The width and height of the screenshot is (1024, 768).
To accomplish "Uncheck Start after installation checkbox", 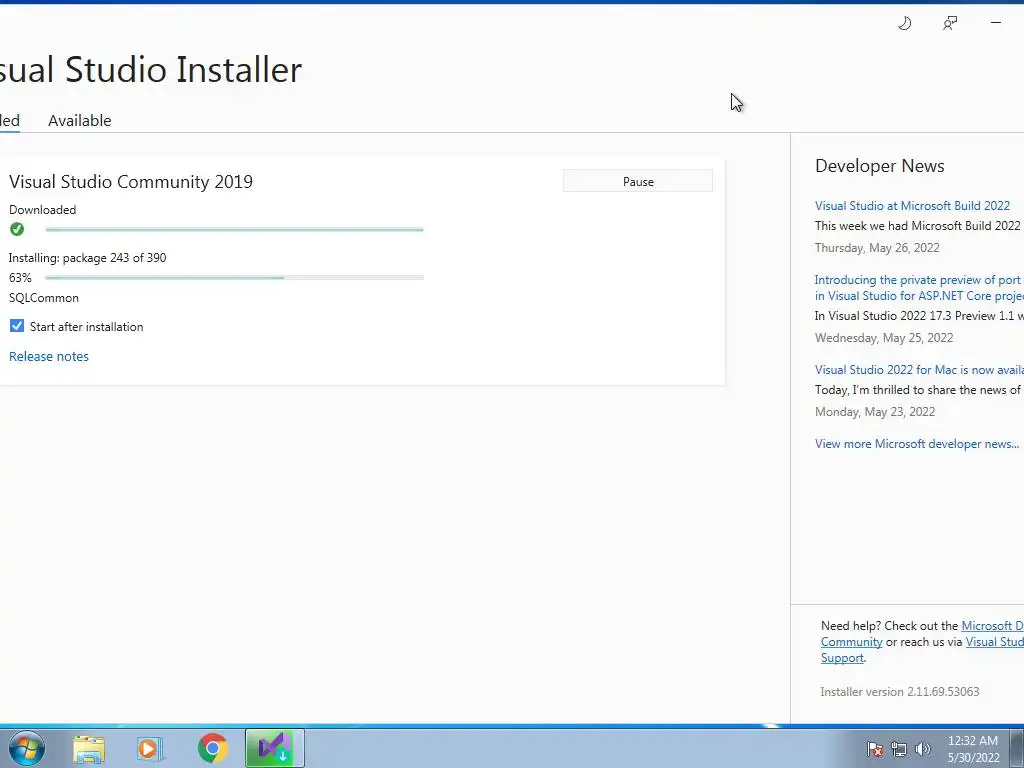I will coord(17,326).
